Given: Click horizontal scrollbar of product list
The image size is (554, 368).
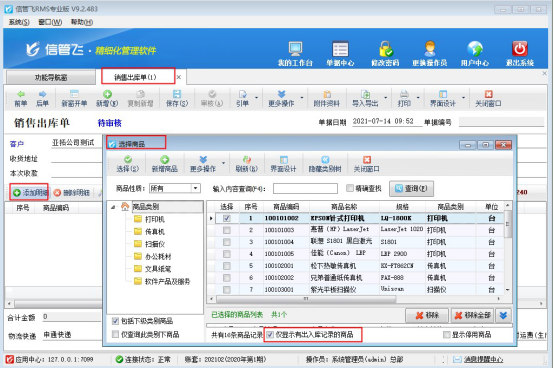Looking at the screenshot, I should click(x=306, y=299).
